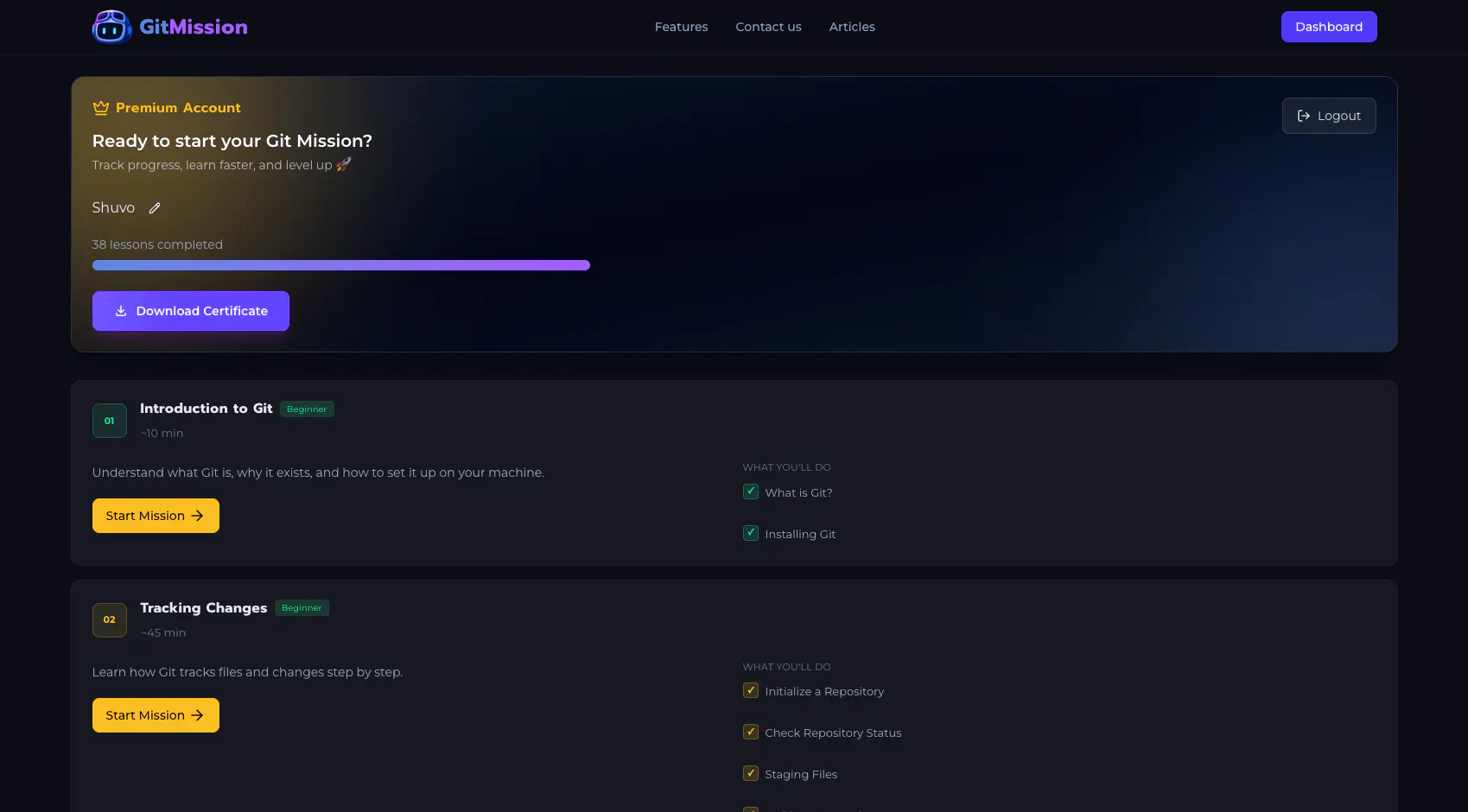Start the Introduction to Git mission
1468x812 pixels.
click(x=156, y=516)
